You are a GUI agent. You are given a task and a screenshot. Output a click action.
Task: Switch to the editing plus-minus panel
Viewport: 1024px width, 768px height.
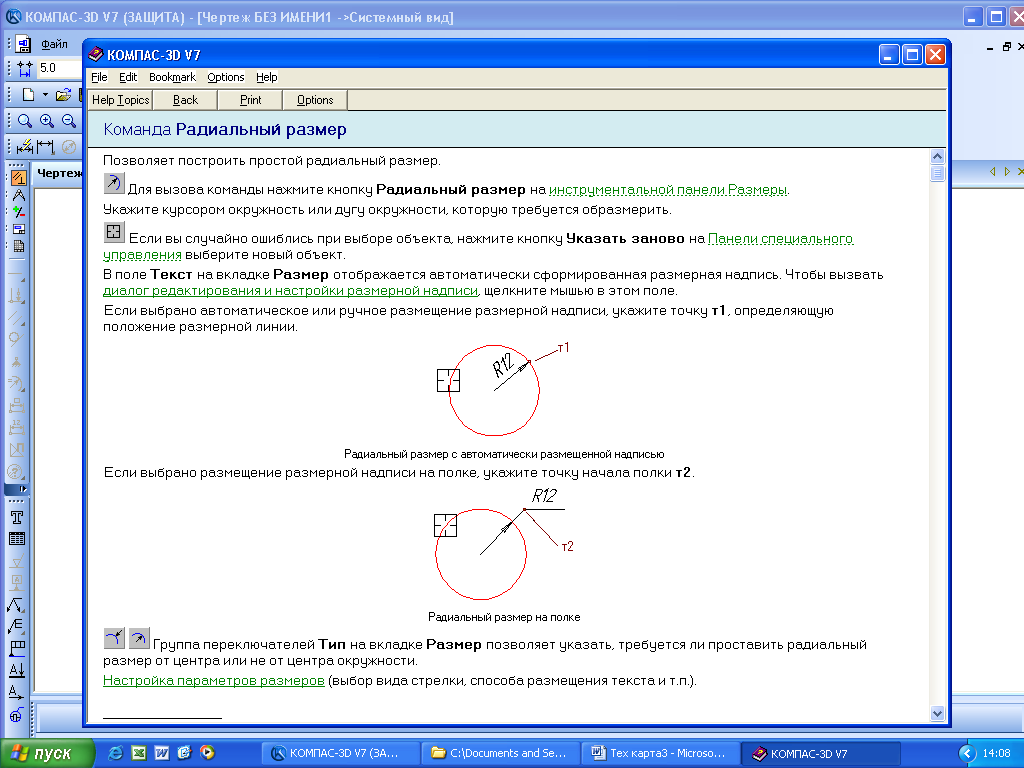pos(18,212)
